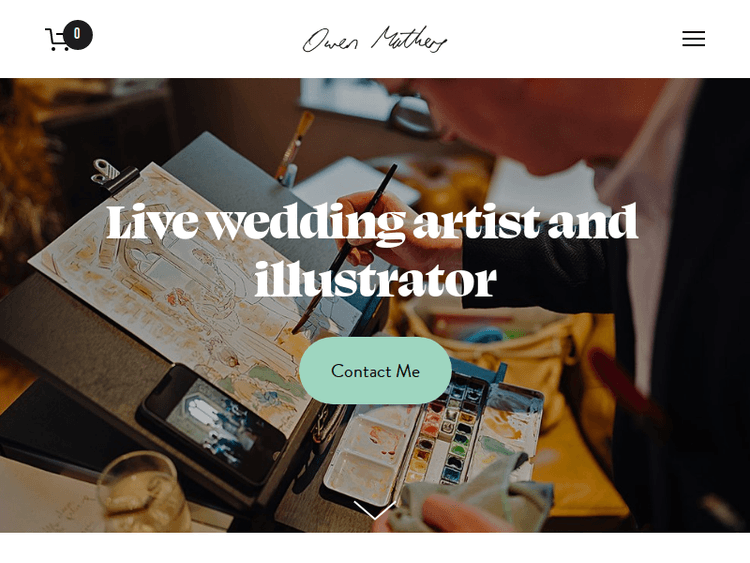This screenshot has height=563, width=750.
Task: Click the blank white area below the hero image
Action: [x=375, y=548]
